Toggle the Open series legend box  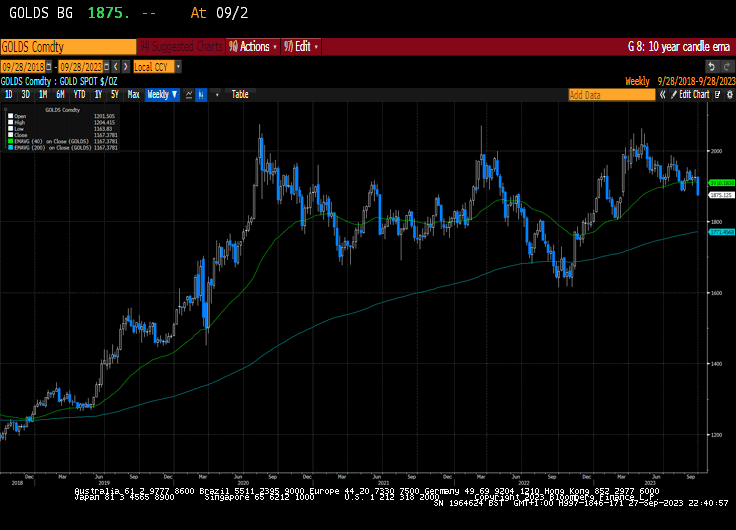coord(10,116)
